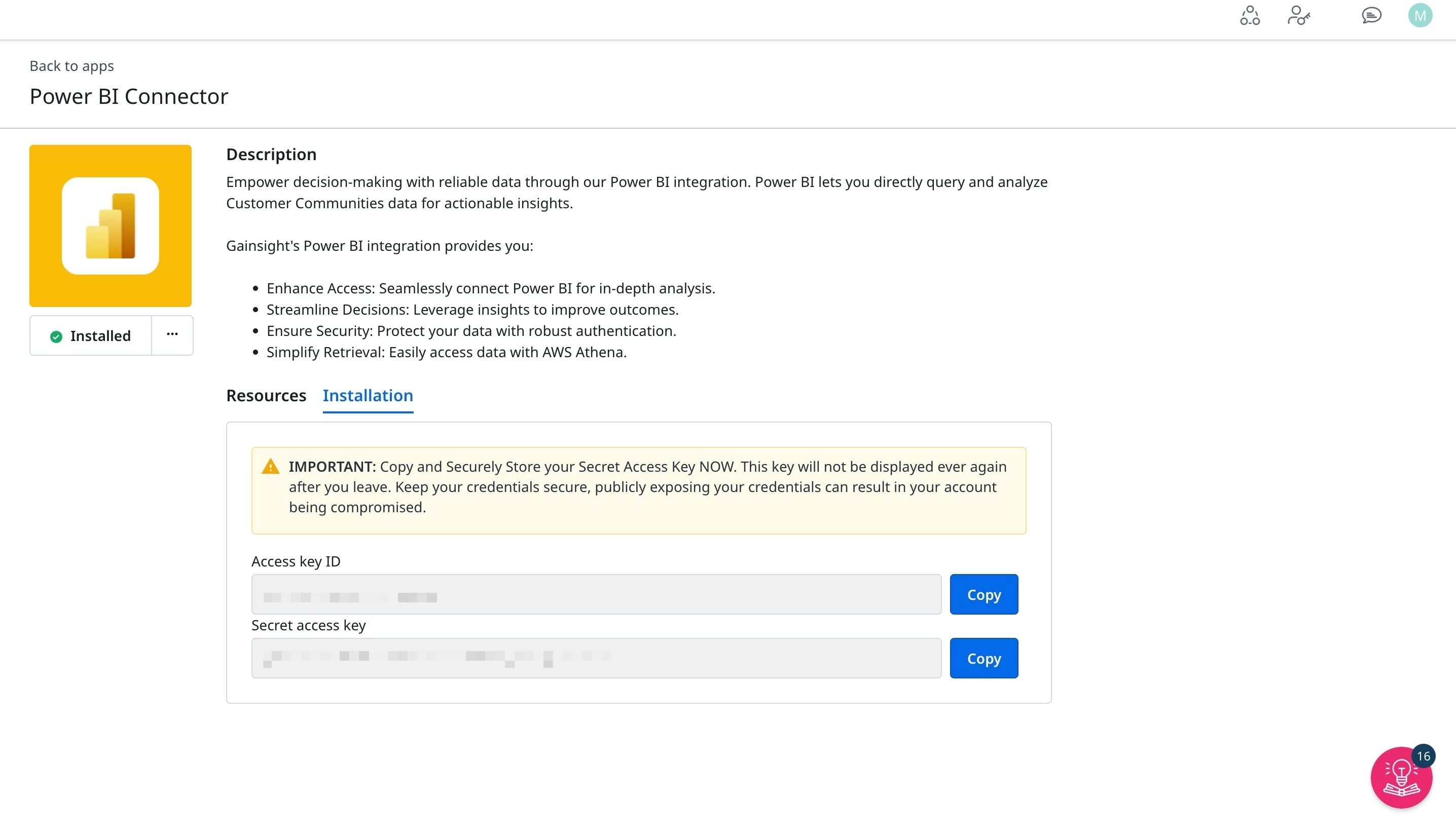Click the user key permissions icon
Image resolution: width=1456 pixels, height=836 pixels.
(x=1298, y=16)
